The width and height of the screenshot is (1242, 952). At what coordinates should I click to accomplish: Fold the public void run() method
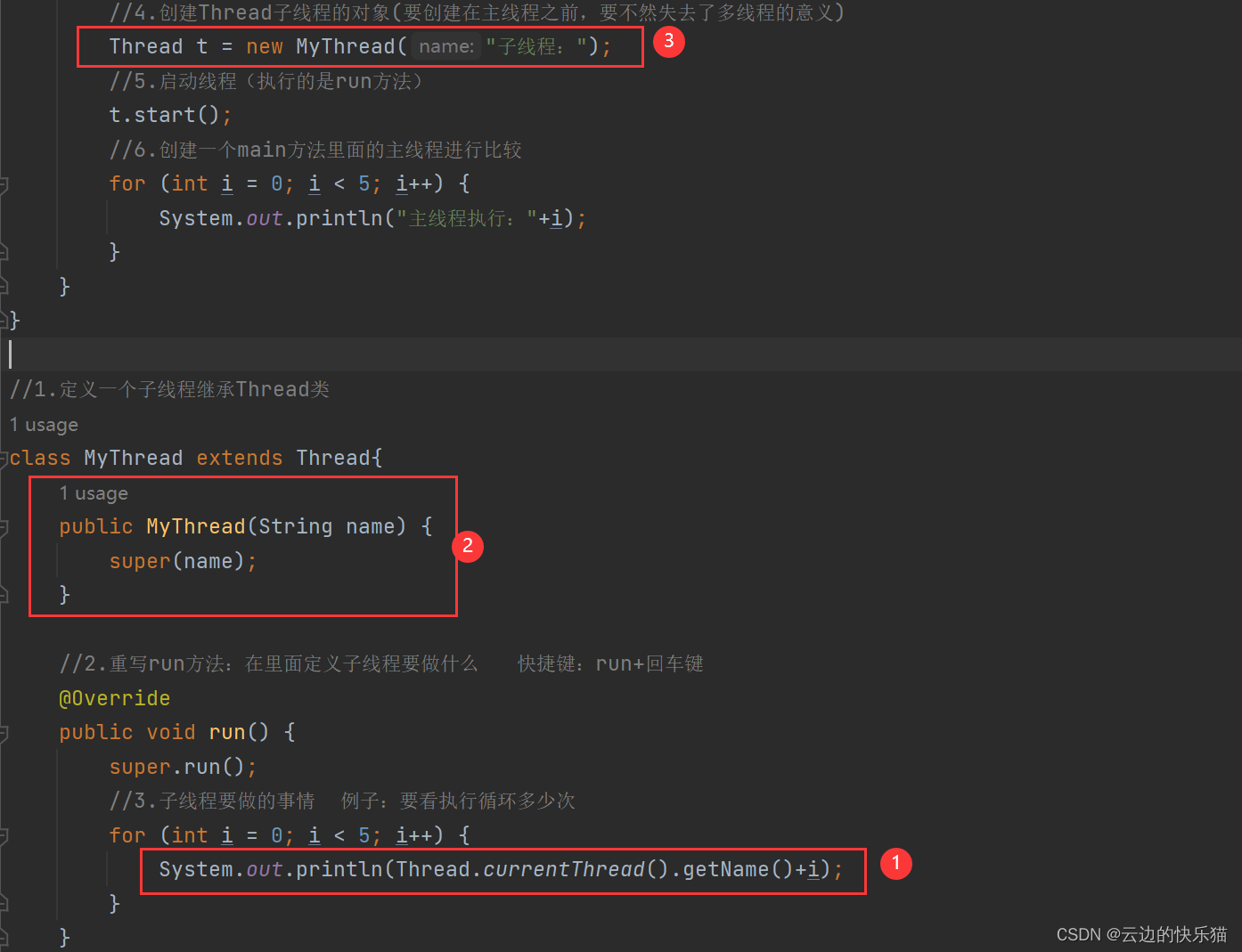[x=4, y=733]
